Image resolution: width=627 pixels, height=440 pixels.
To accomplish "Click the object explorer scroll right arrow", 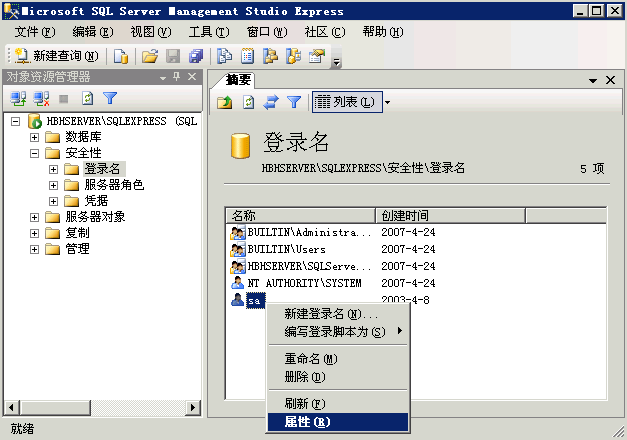I will coord(193,408).
